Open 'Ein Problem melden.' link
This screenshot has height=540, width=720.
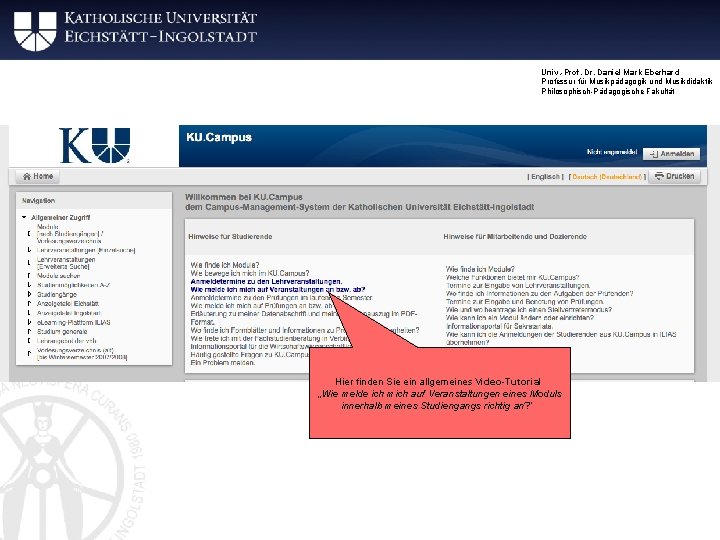pos(223,363)
